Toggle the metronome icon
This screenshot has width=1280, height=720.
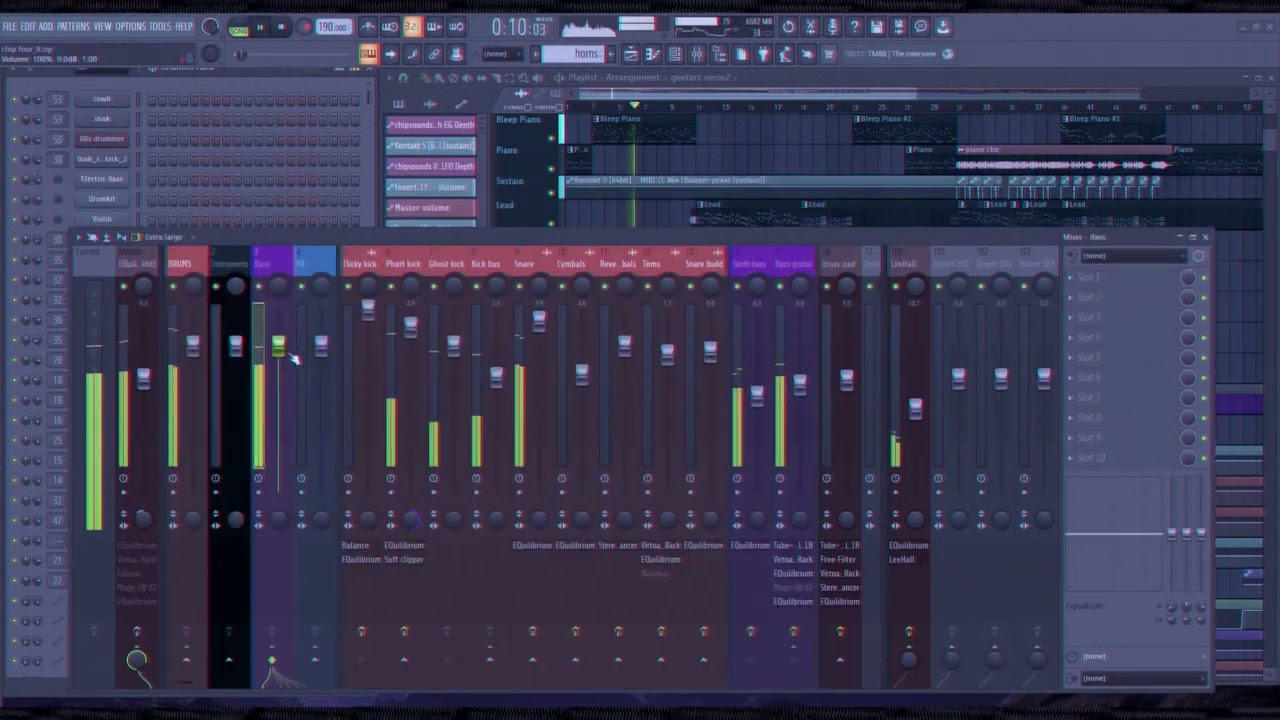click(368, 27)
